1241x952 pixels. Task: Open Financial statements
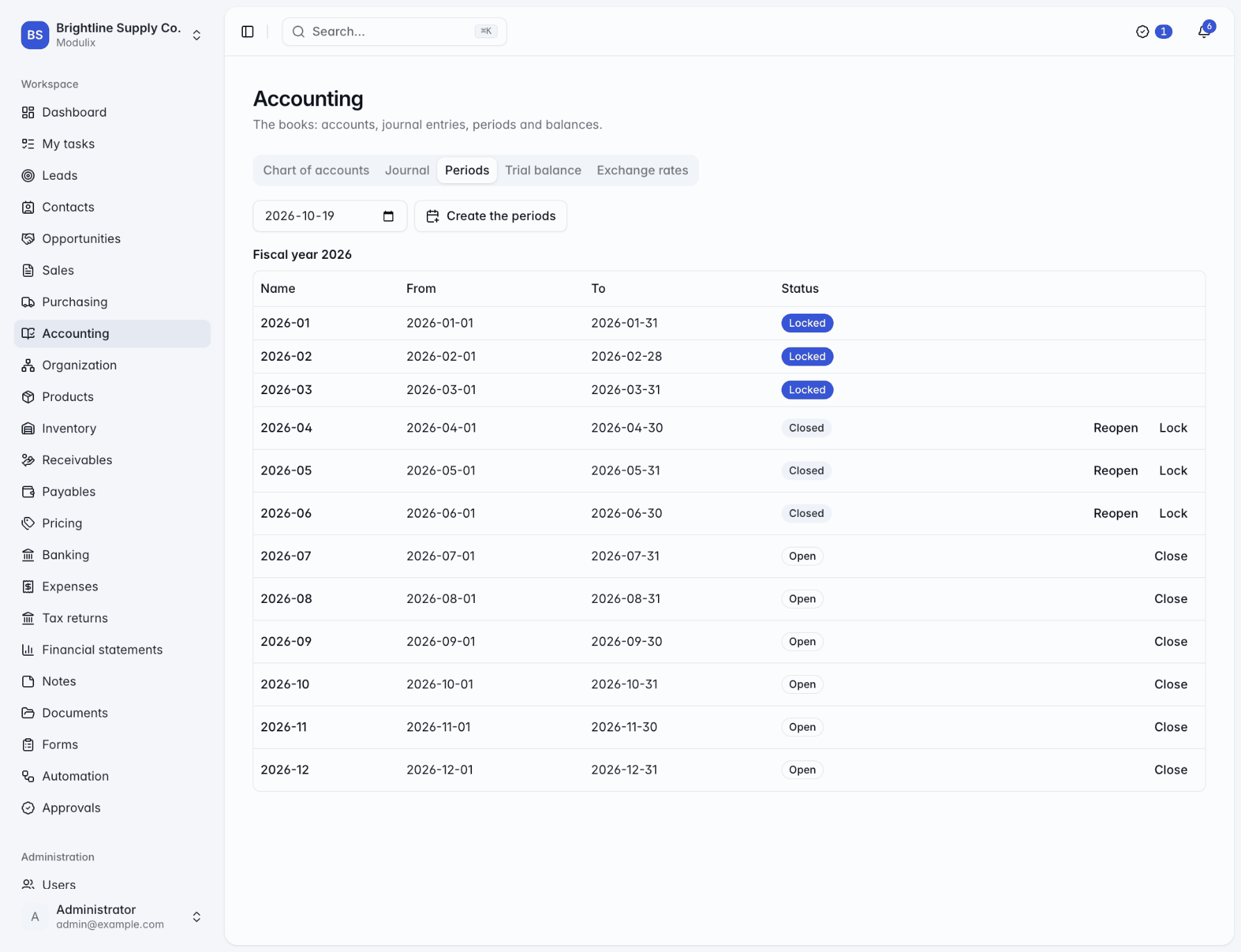click(112, 649)
